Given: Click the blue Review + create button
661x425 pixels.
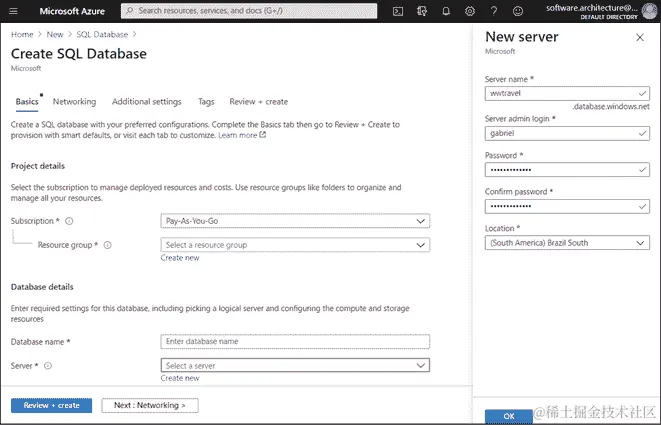Looking at the screenshot, I should tap(51, 405).
